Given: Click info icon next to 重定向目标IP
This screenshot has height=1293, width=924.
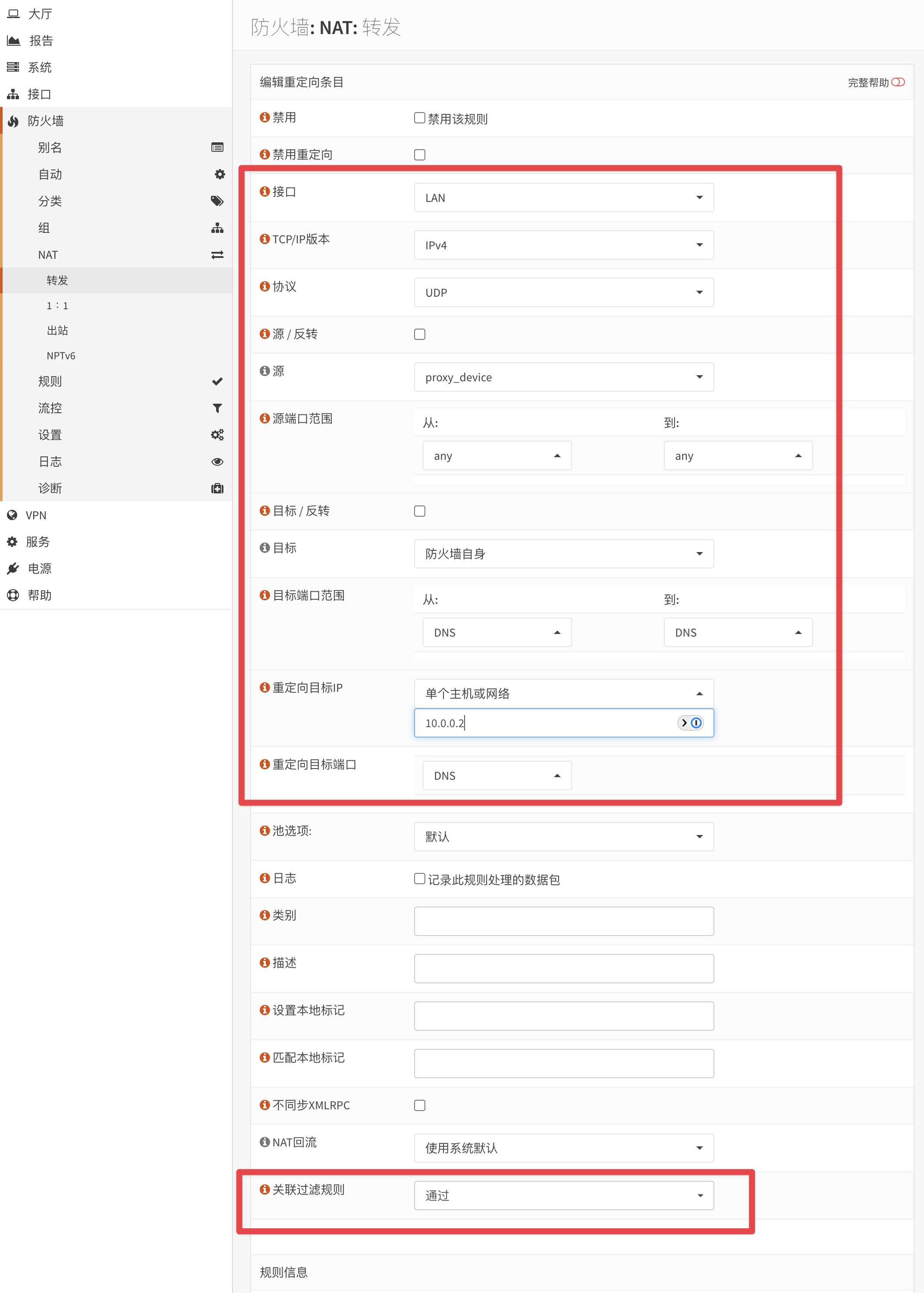Looking at the screenshot, I should pos(264,687).
